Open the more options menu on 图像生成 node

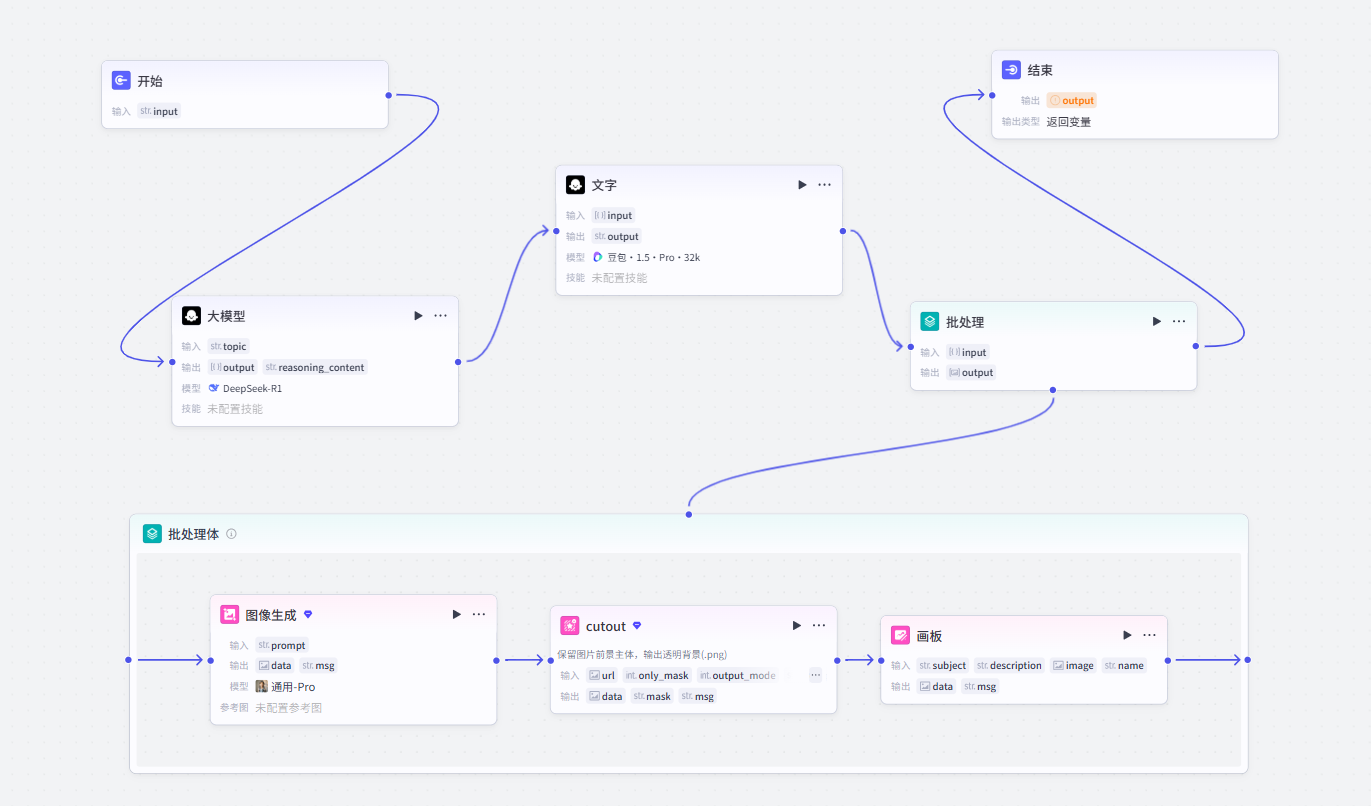pos(479,615)
